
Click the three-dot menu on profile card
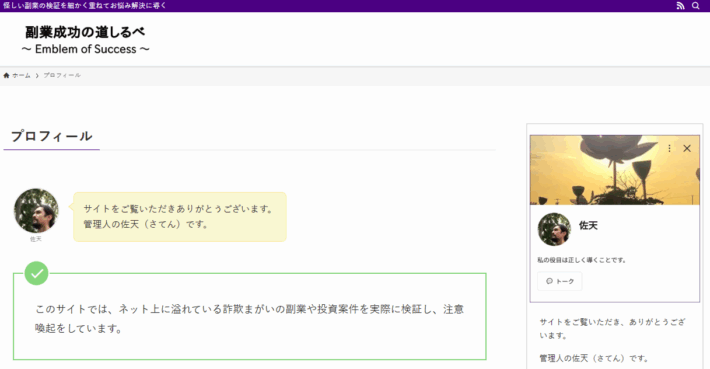(x=669, y=148)
